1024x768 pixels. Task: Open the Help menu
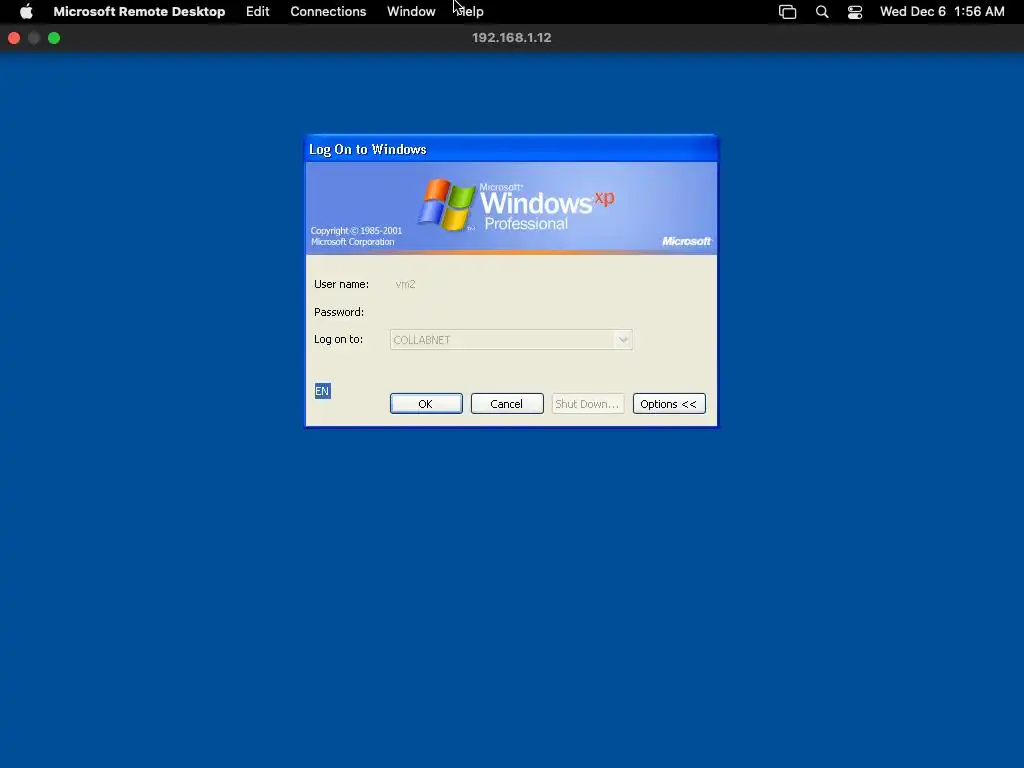click(470, 12)
